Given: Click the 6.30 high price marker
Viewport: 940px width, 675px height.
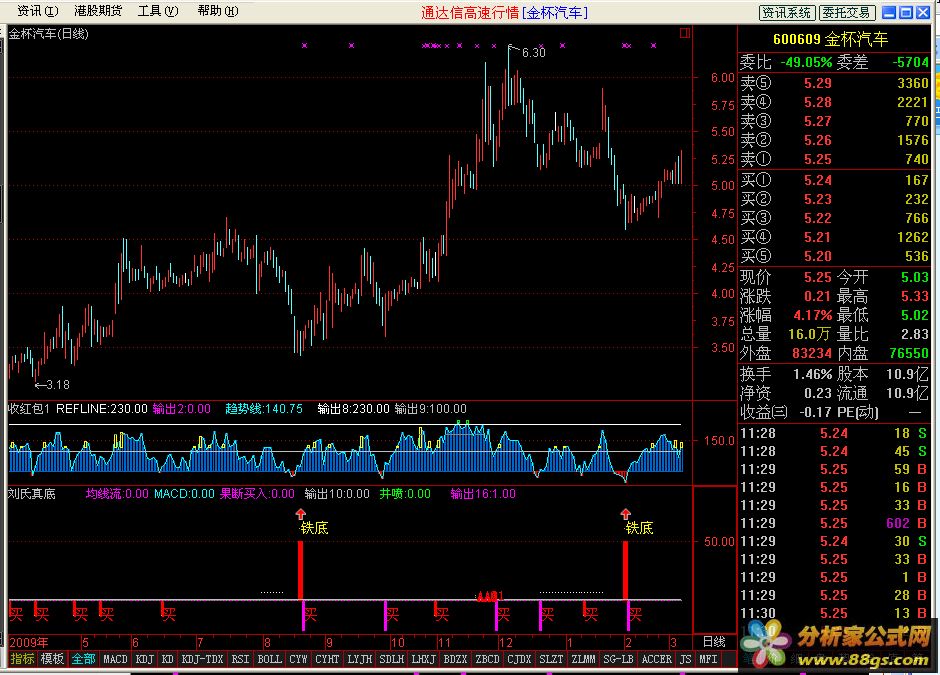Looking at the screenshot, I should (x=533, y=53).
